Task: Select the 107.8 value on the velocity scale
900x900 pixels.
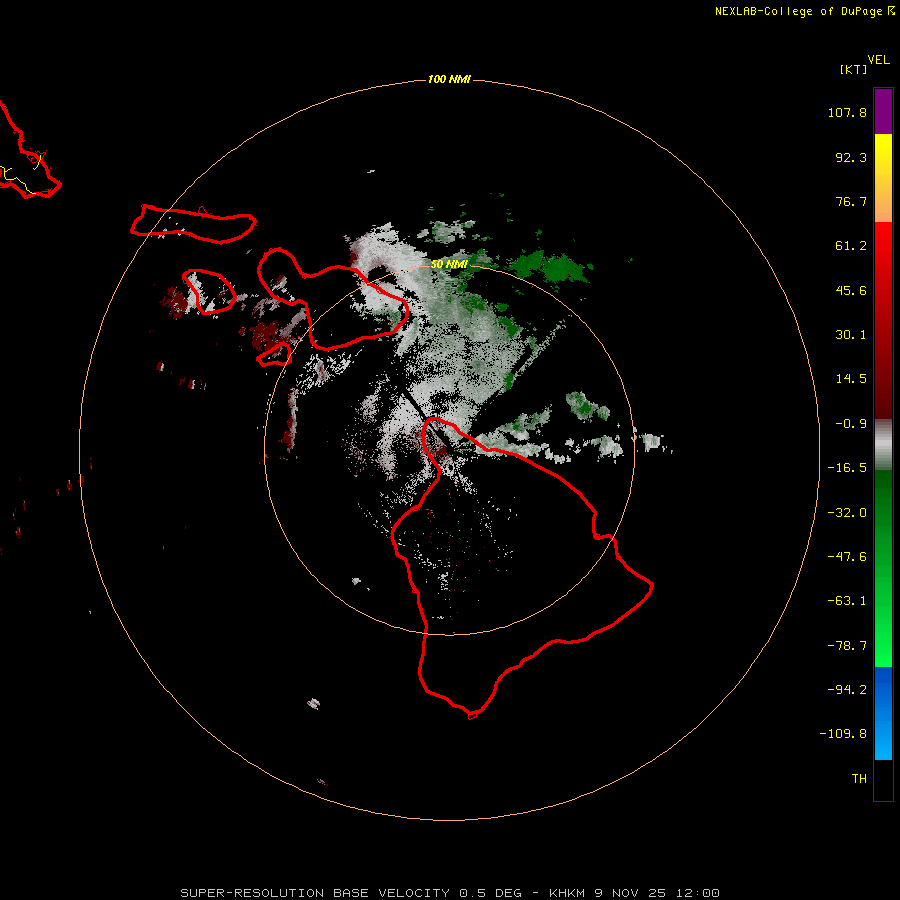Action: 847,112
